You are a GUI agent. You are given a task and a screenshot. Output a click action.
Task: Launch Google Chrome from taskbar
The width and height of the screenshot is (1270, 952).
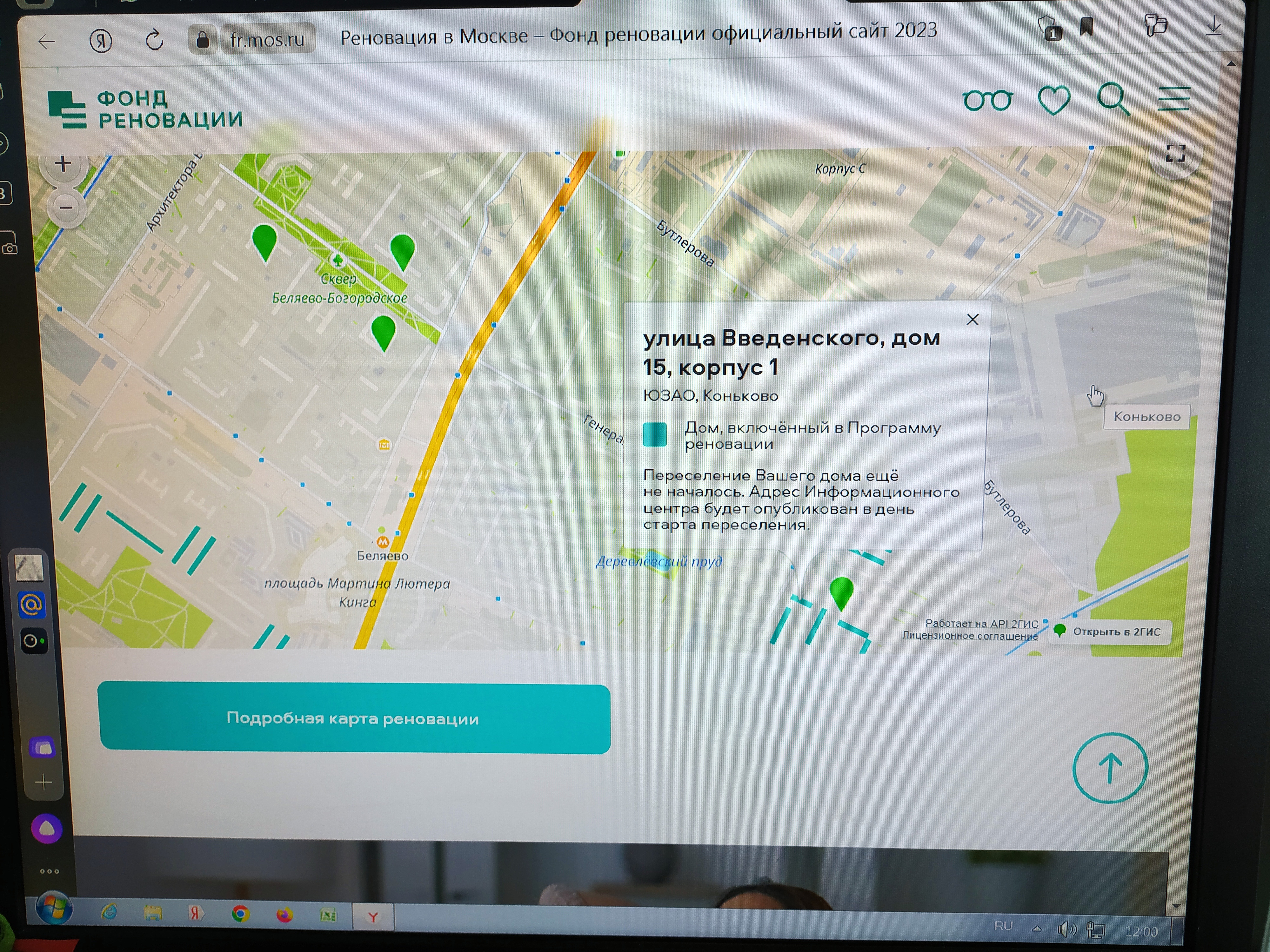pyautogui.click(x=241, y=914)
